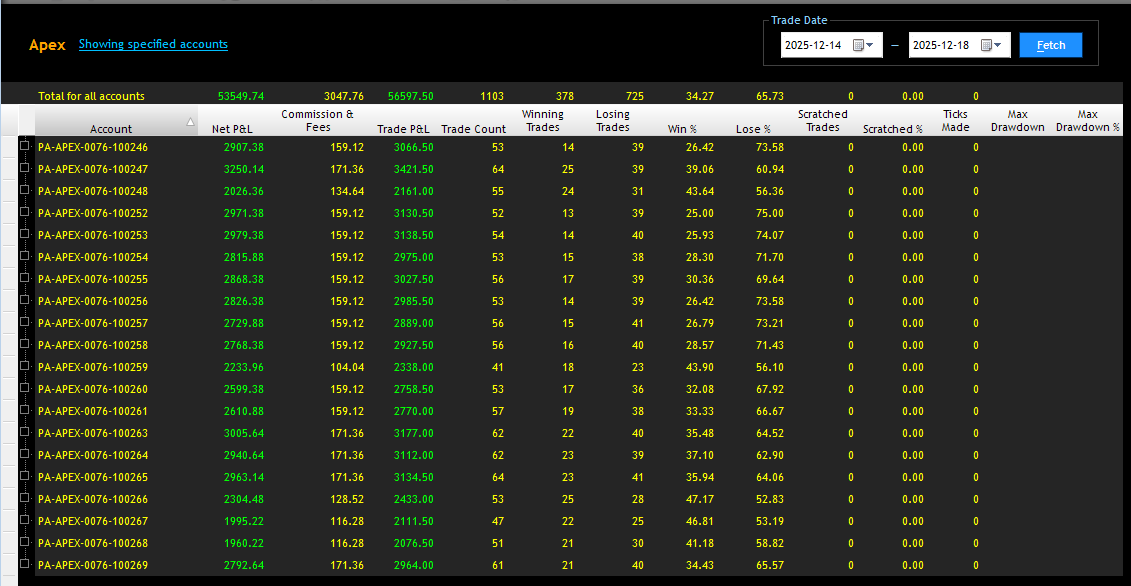Select account name PA-APEX-0076-100255
Viewport: 1131px width, 586px height.
93,279
